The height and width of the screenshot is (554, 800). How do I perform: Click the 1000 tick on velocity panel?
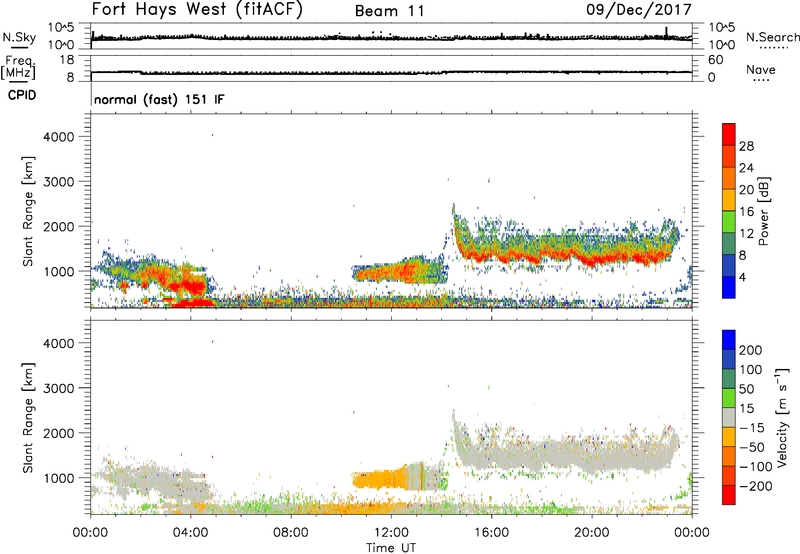pos(58,478)
